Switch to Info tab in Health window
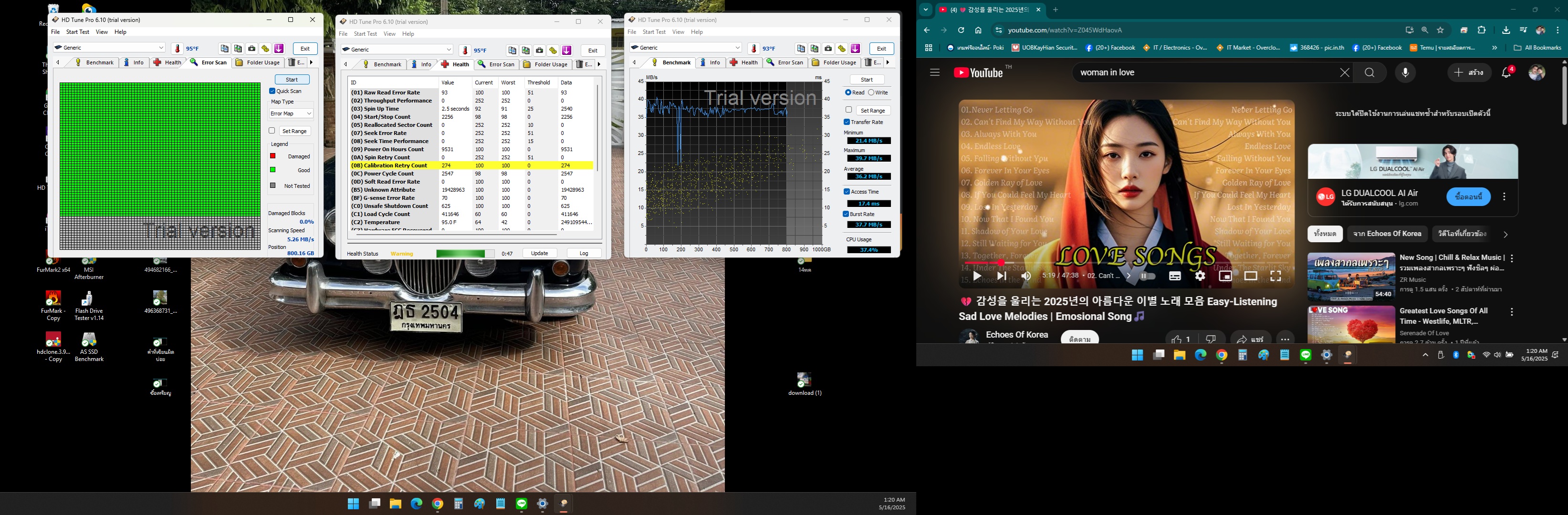 421,64
